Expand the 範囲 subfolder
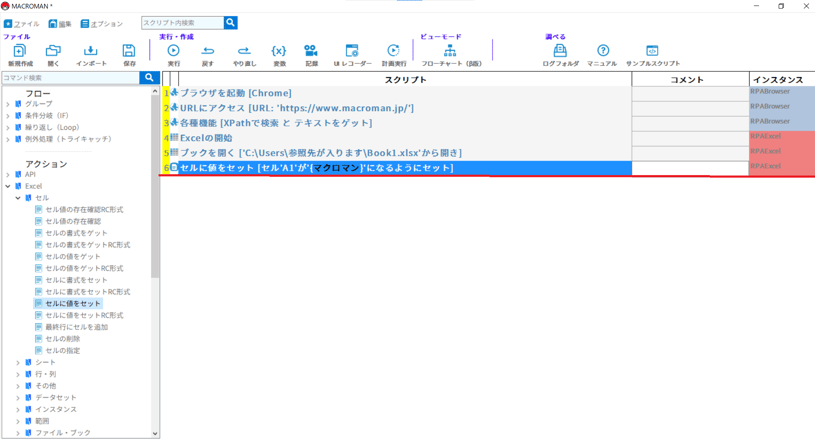The height and width of the screenshot is (439, 815). [x=18, y=421]
